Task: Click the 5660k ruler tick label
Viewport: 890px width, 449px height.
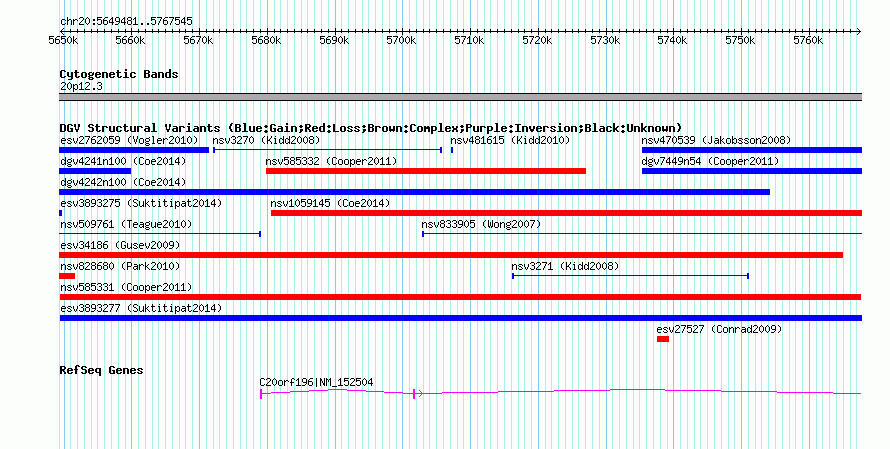Action: tap(131, 41)
